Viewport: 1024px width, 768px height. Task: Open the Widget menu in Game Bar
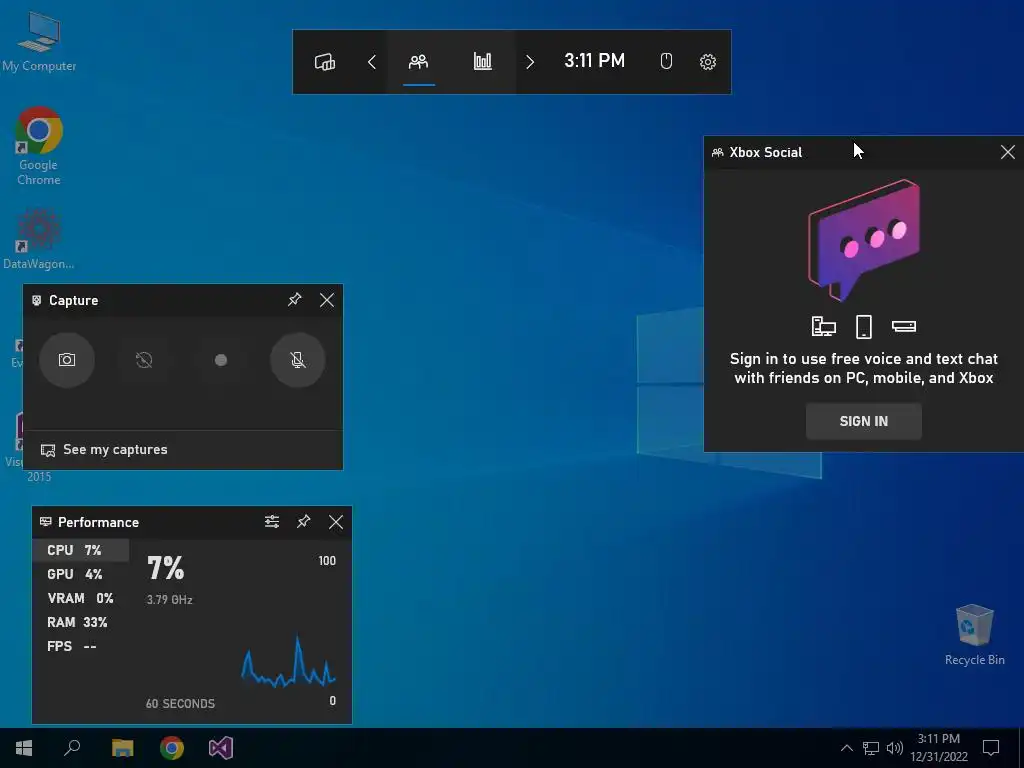325,62
